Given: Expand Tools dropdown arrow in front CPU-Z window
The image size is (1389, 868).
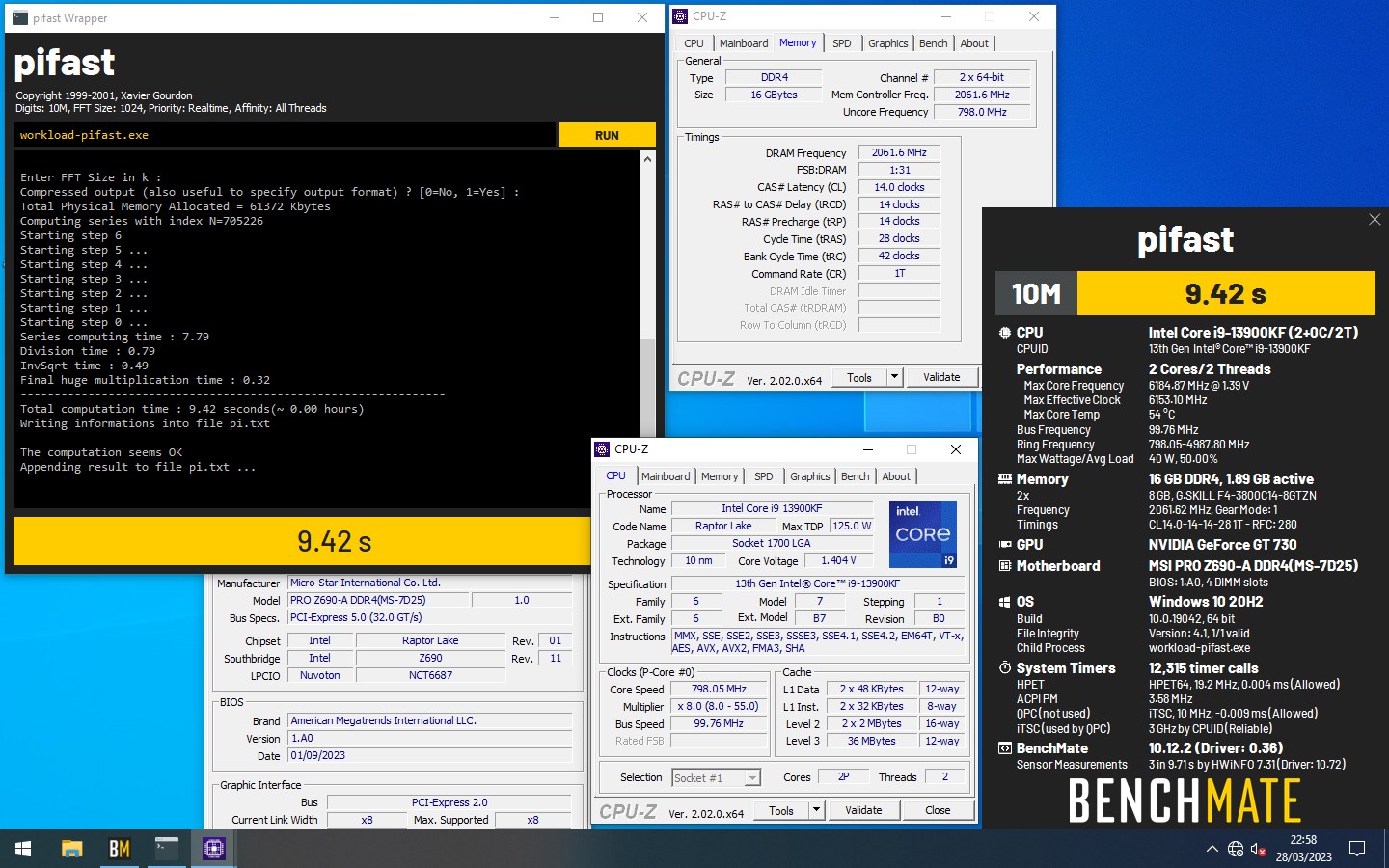Looking at the screenshot, I should 817,810.
